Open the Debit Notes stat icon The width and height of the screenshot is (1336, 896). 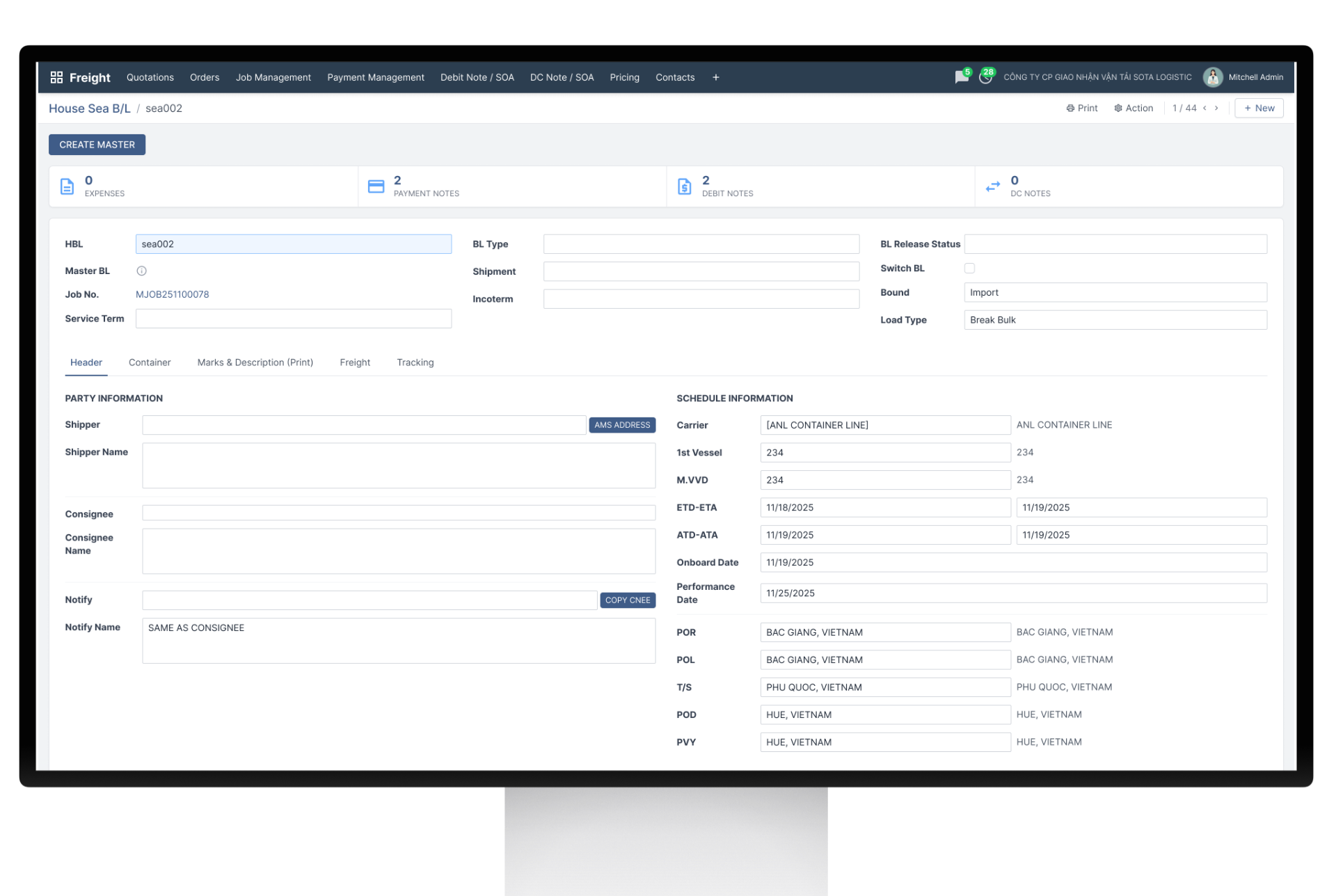[x=685, y=186]
